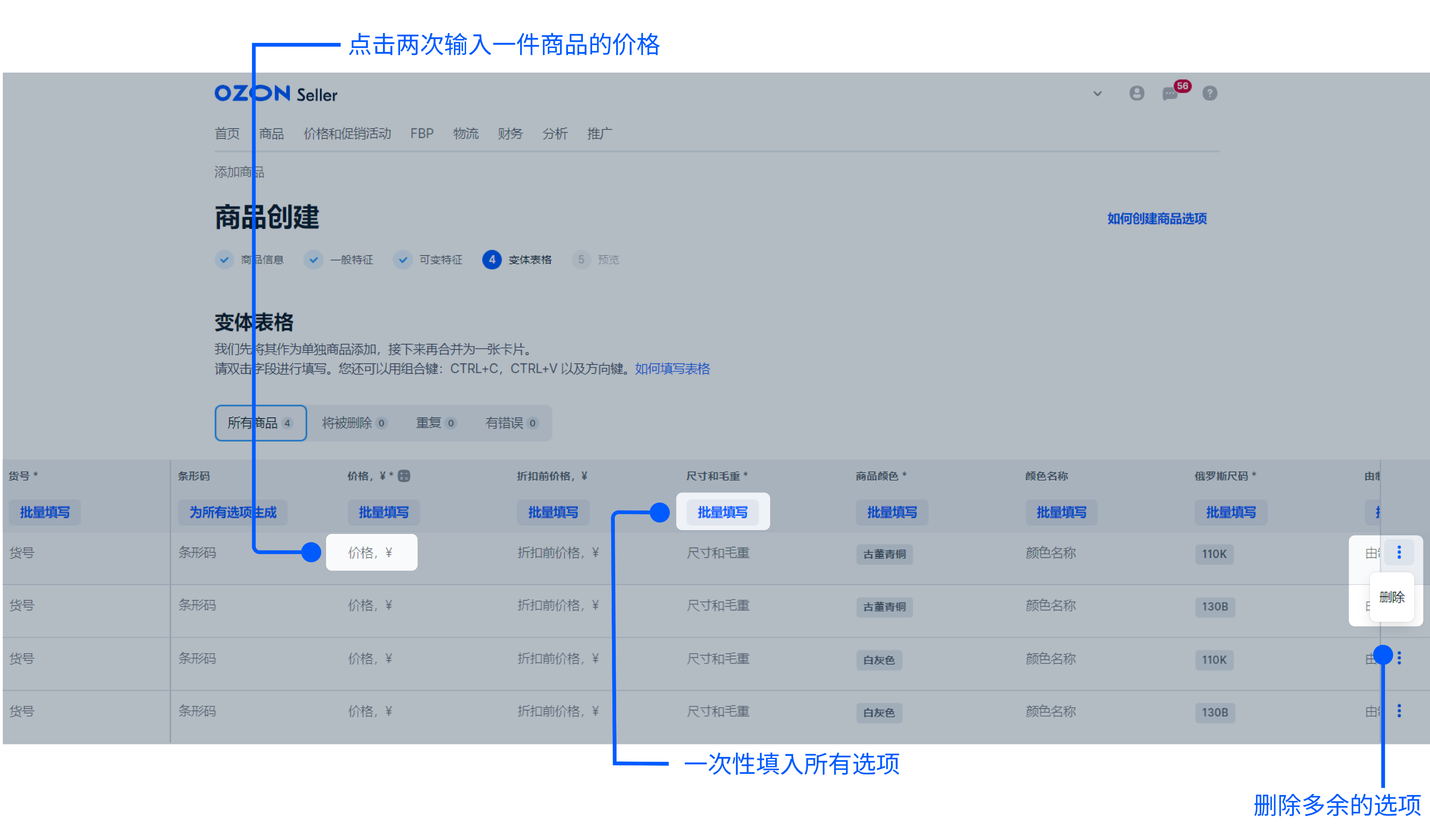Open the 推广 navigation item
This screenshot has width=1430, height=840.
[x=600, y=133]
